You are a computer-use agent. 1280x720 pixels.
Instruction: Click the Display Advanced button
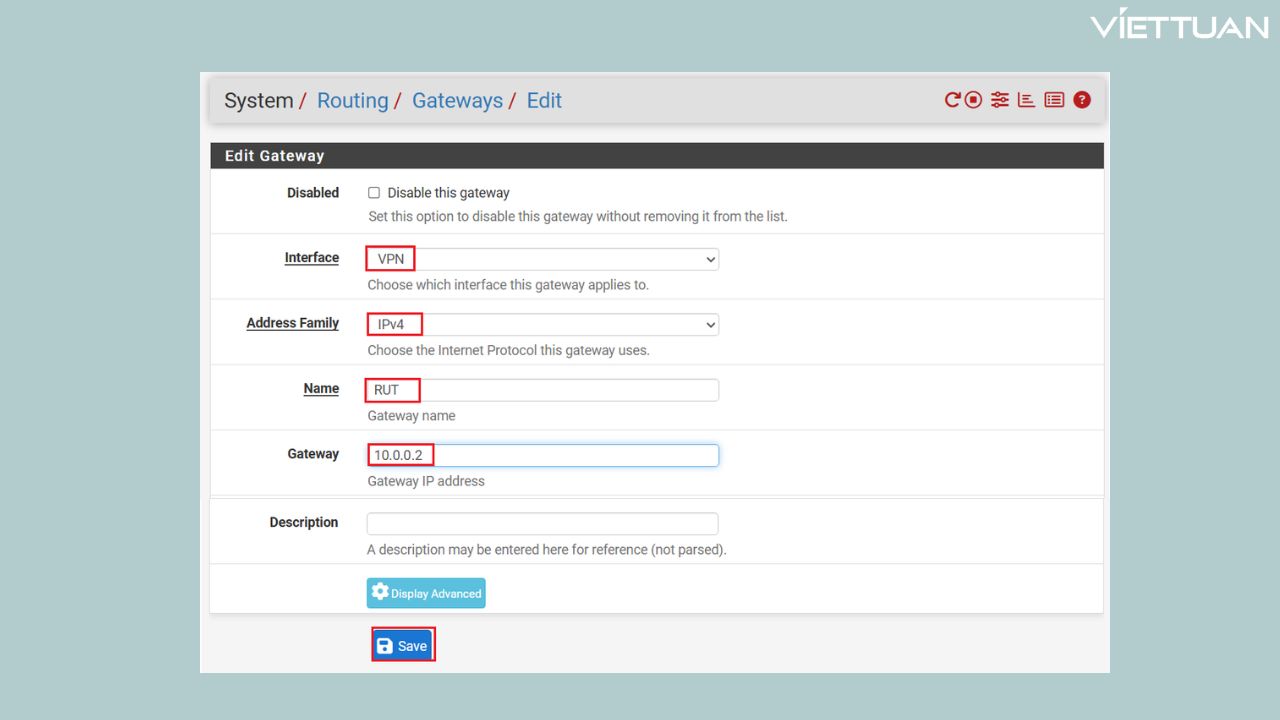click(426, 593)
